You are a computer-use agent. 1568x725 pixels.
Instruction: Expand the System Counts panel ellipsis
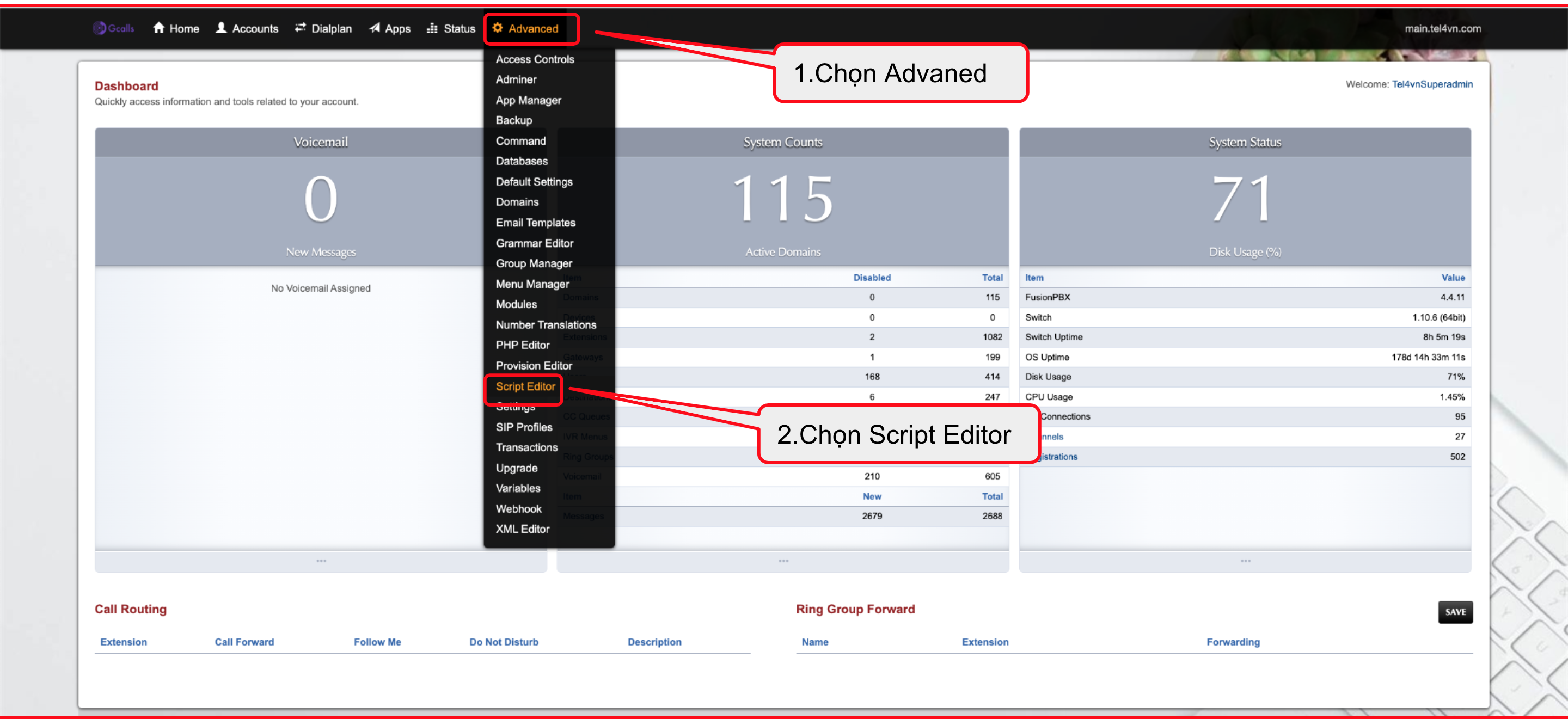coord(783,561)
